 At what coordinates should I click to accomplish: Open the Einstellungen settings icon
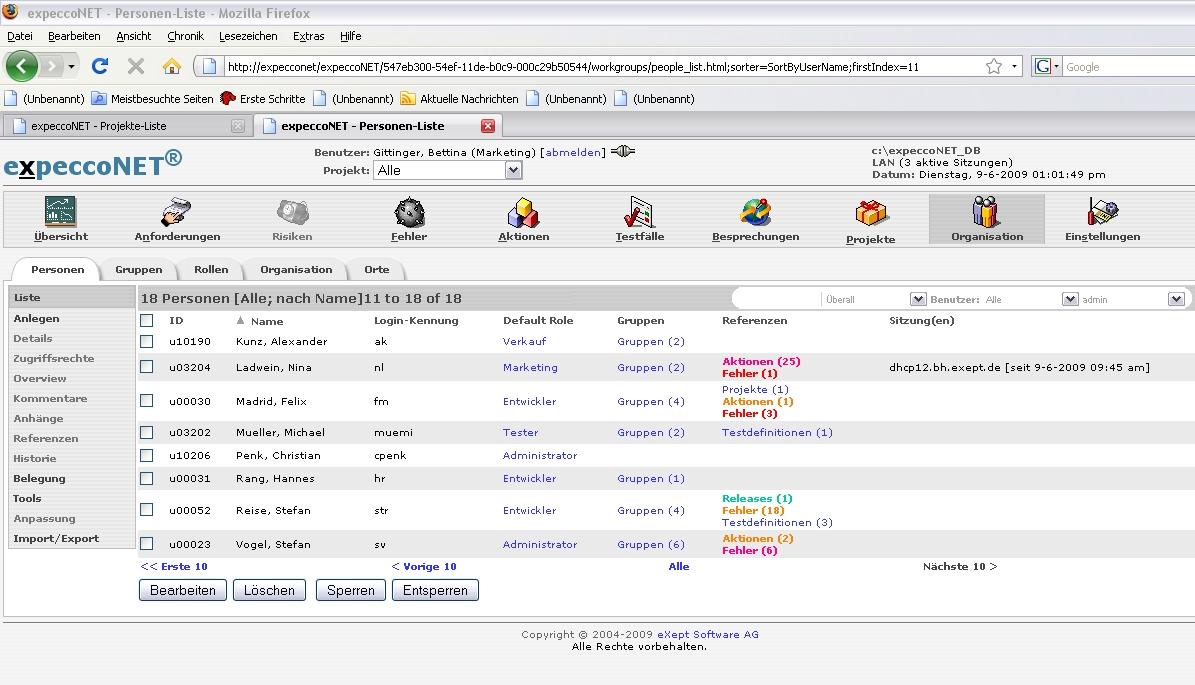pos(1103,213)
